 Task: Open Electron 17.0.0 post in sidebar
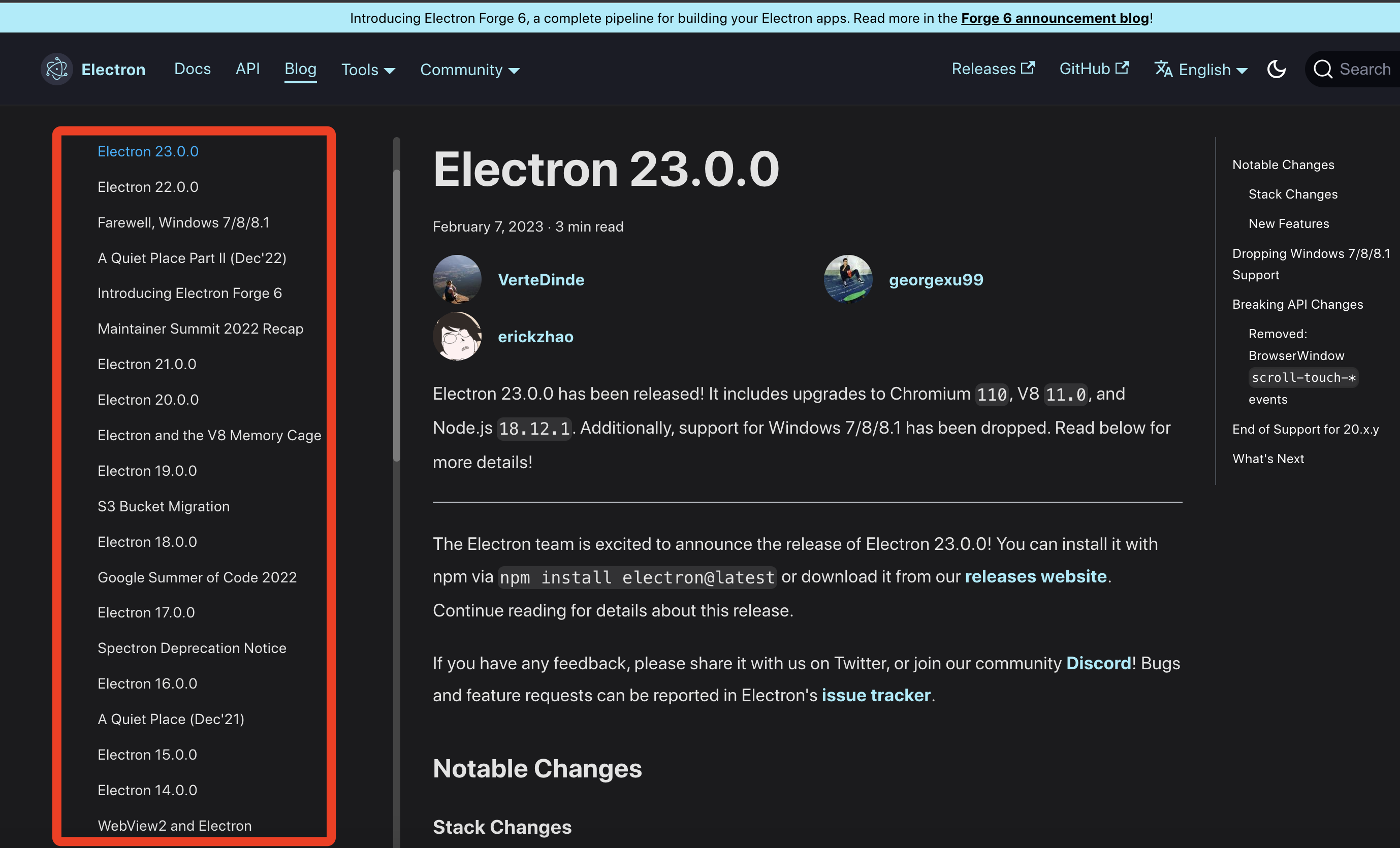tap(145, 612)
